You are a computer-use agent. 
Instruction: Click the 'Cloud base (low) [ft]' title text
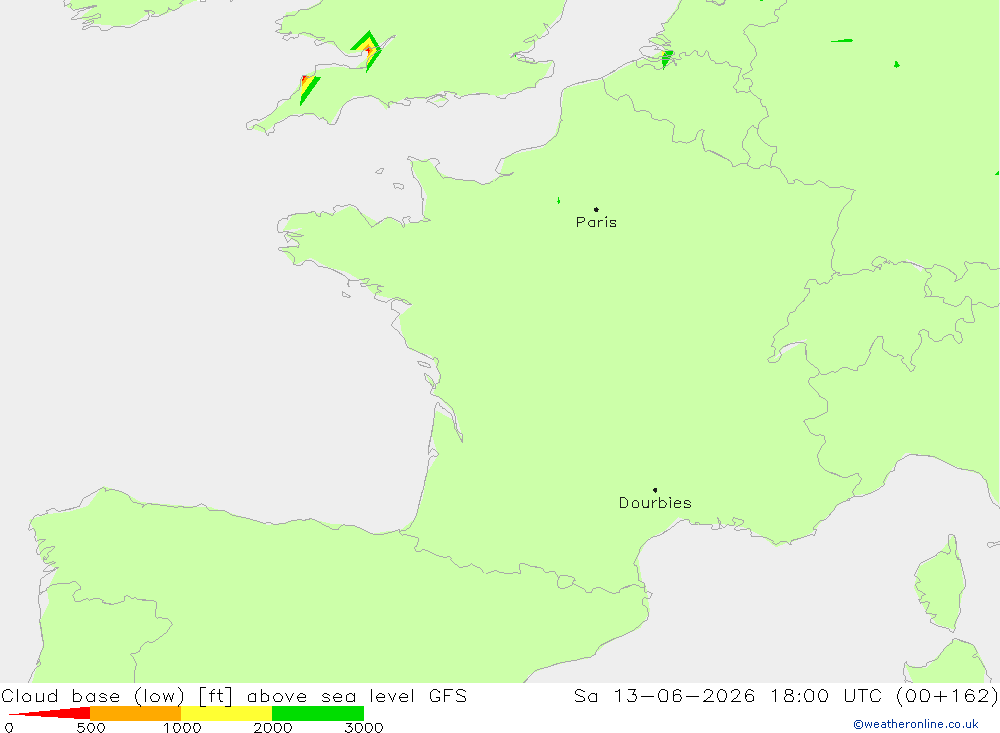pyautogui.click(x=117, y=696)
